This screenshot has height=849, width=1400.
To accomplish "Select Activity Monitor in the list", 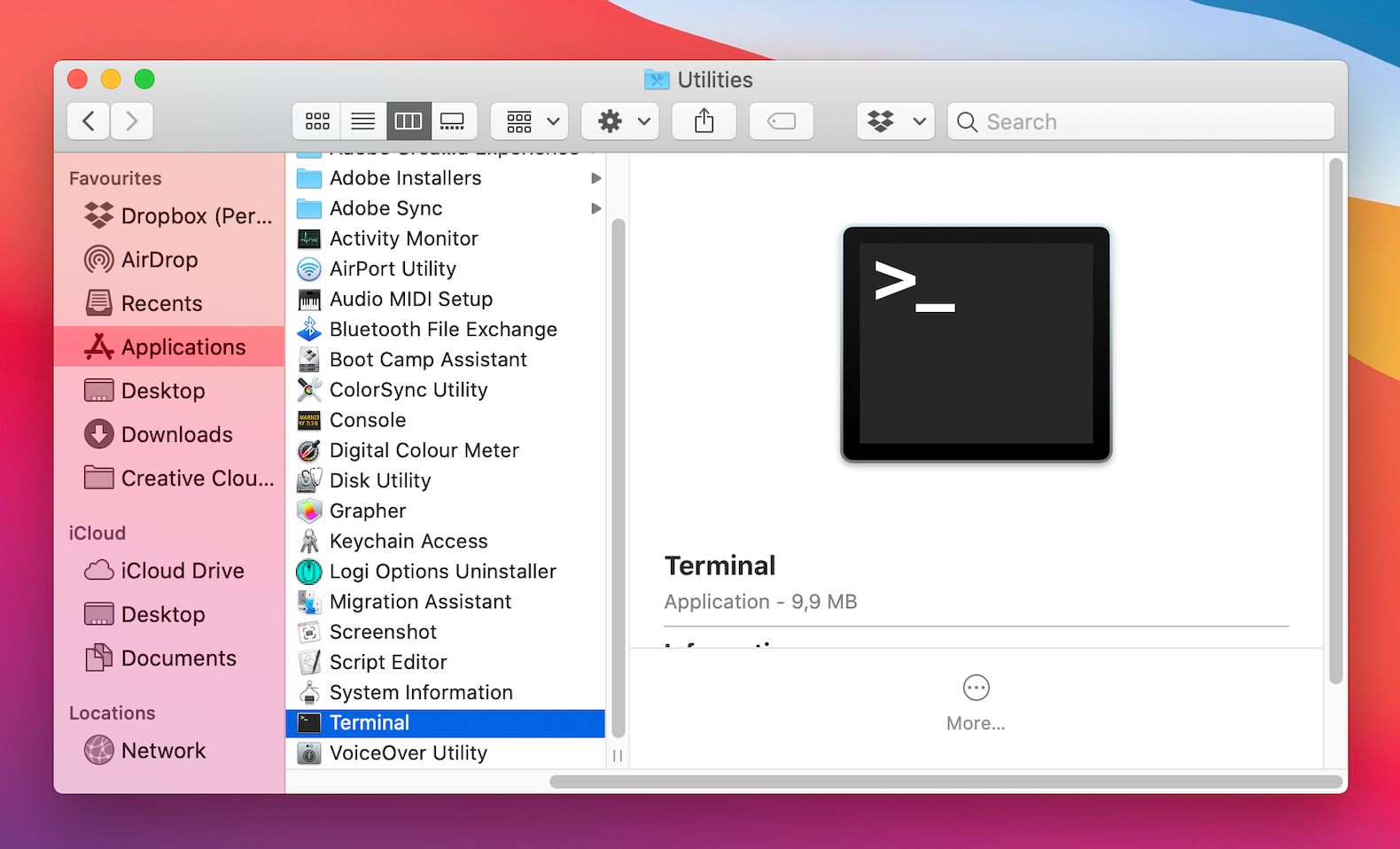I will click(x=403, y=238).
